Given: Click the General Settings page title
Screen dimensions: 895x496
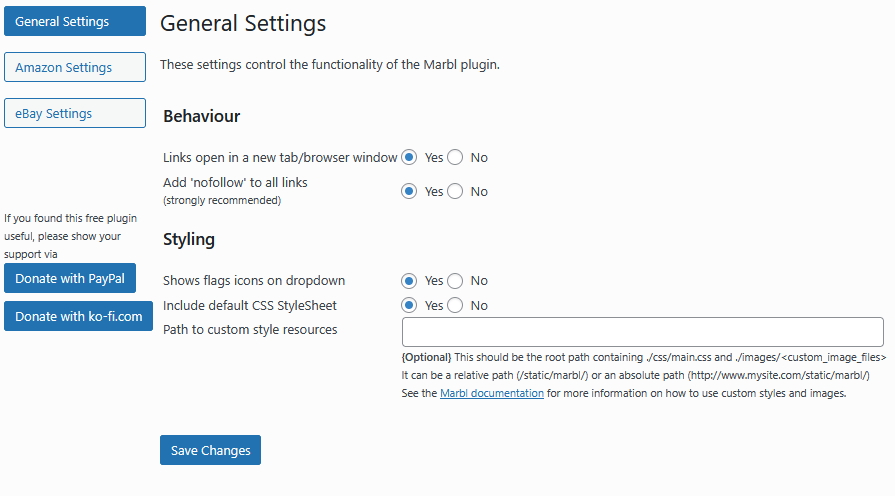Looking at the screenshot, I should pyautogui.click(x=243, y=22).
